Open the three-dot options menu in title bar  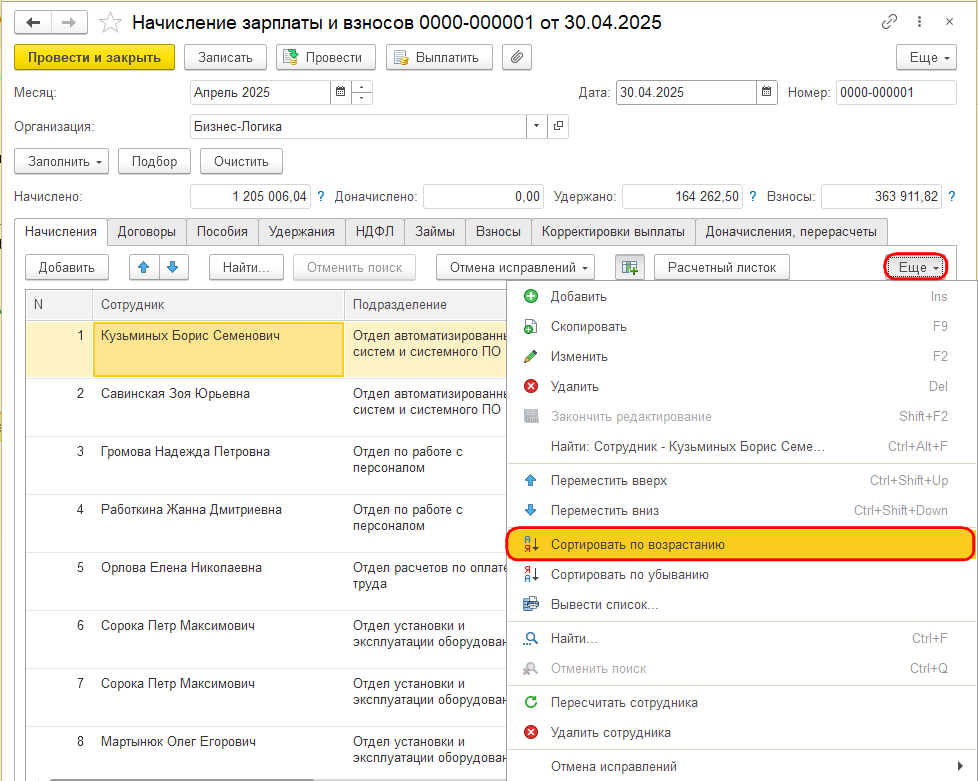click(x=919, y=22)
